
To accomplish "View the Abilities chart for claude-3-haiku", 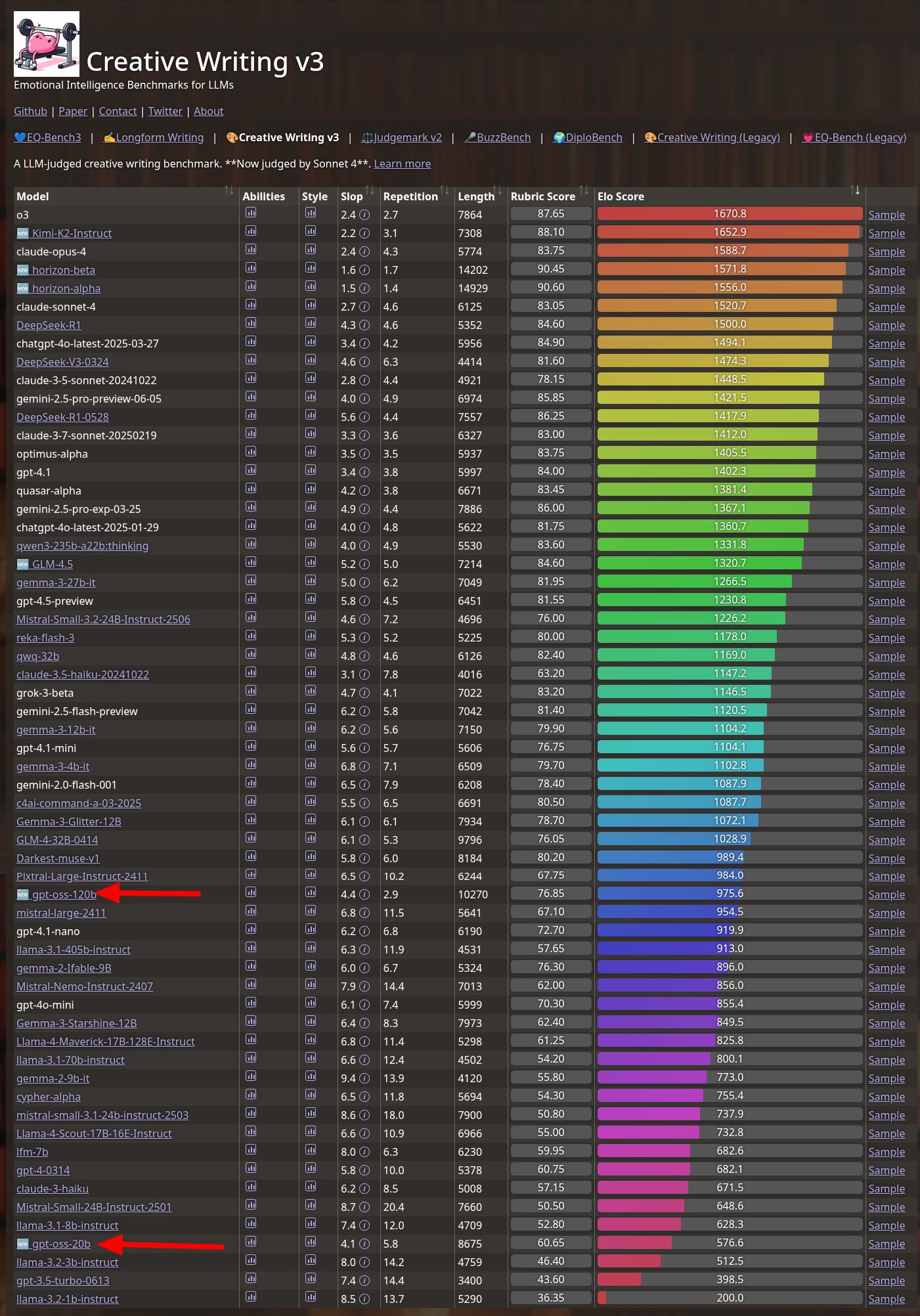I will point(251,1187).
